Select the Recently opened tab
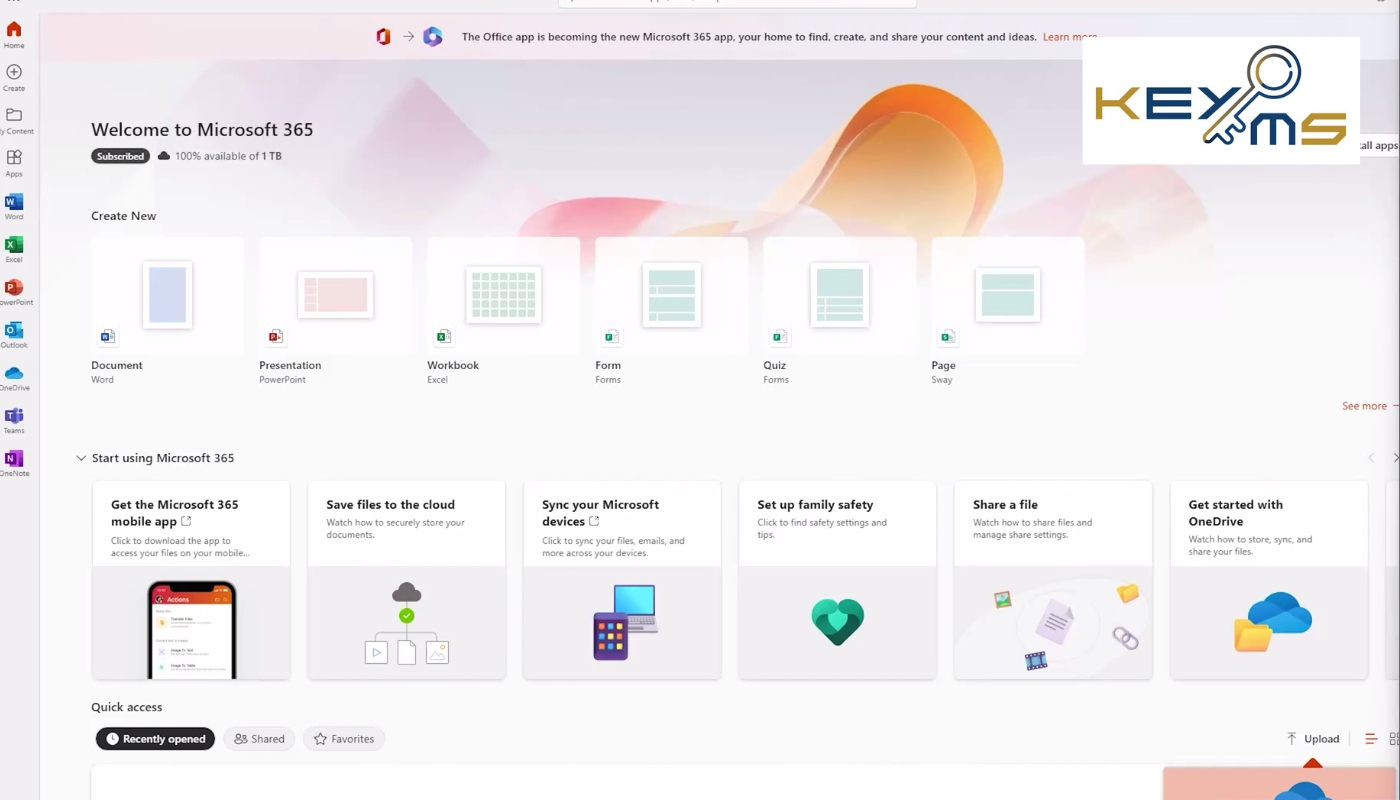The width and height of the screenshot is (1400, 800). click(155, 739)
